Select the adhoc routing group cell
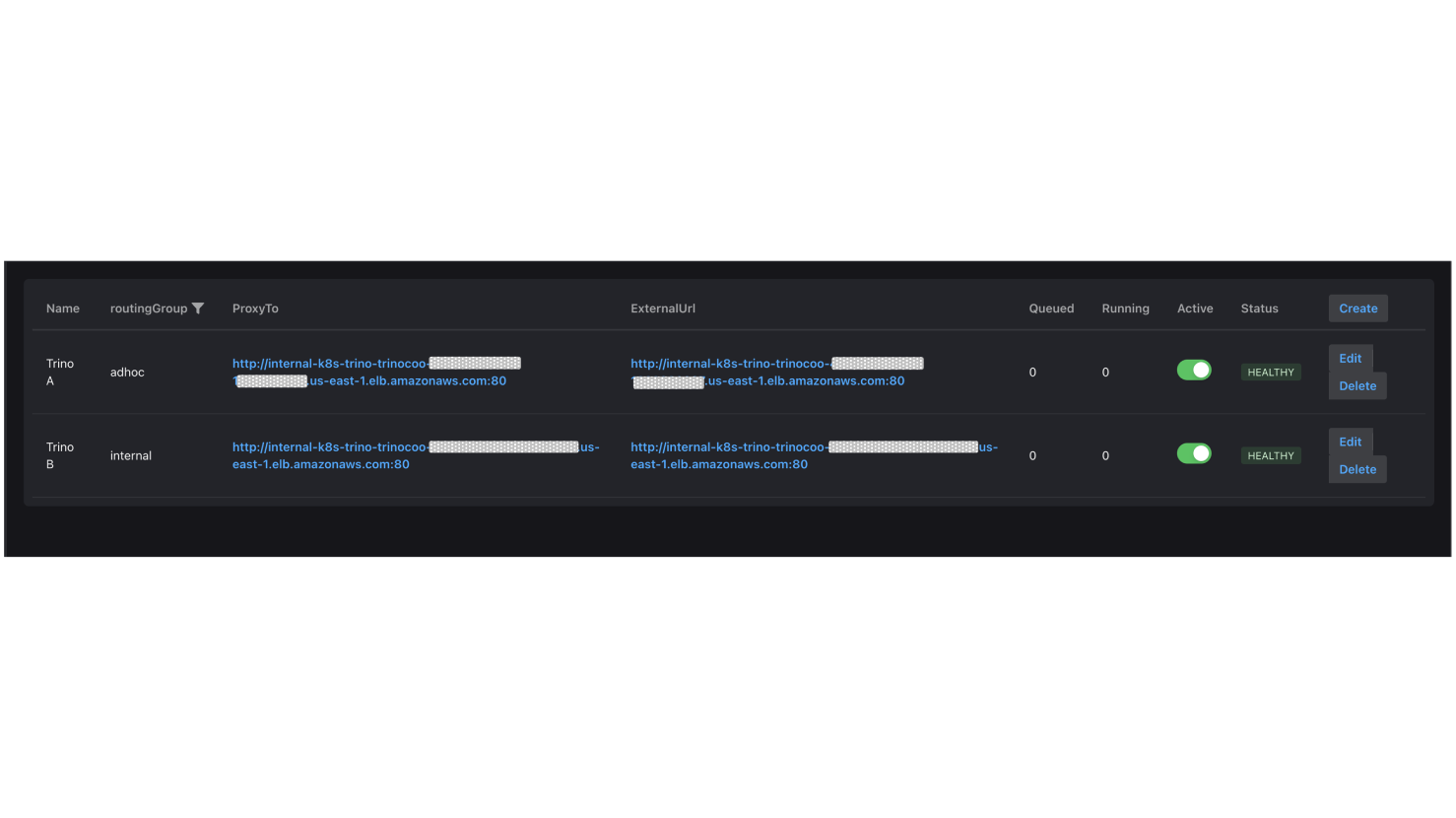1456x818 pixels. pos(127,373)
